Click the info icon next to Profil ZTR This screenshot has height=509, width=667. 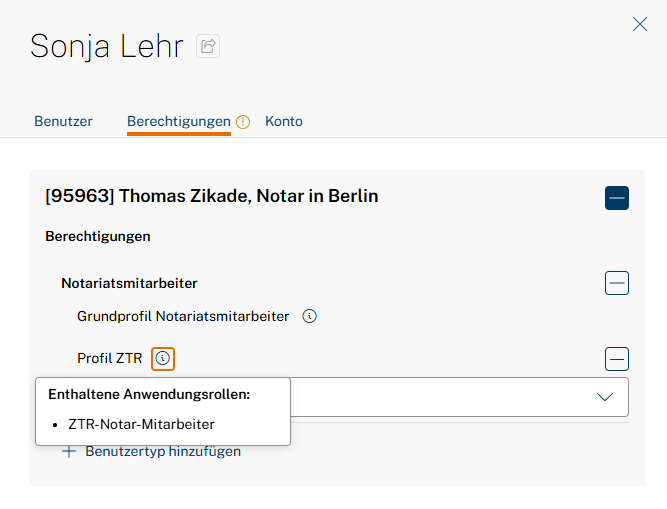tap(163, 358)
